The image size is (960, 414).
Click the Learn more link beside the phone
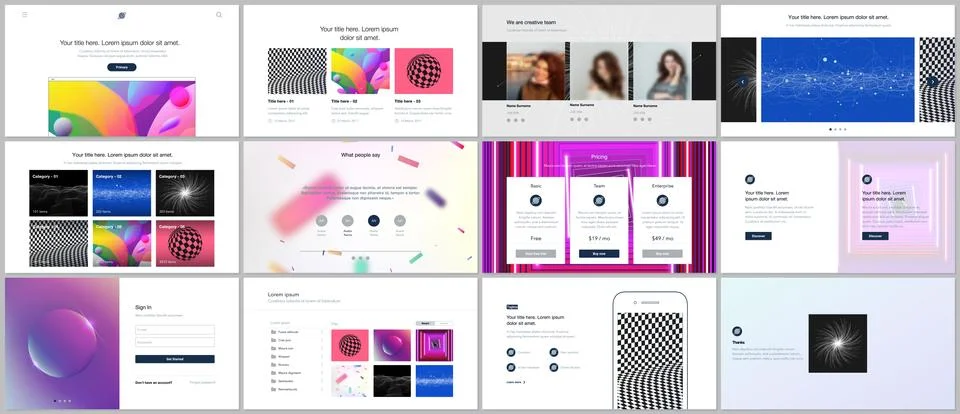(516, 382)
